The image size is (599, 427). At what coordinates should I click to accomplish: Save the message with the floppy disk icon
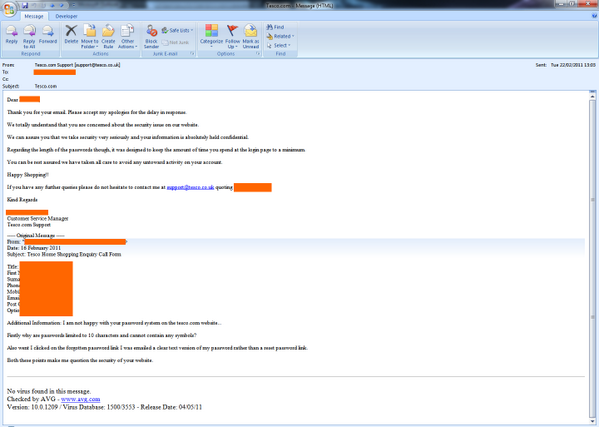(x=25, y=5)
